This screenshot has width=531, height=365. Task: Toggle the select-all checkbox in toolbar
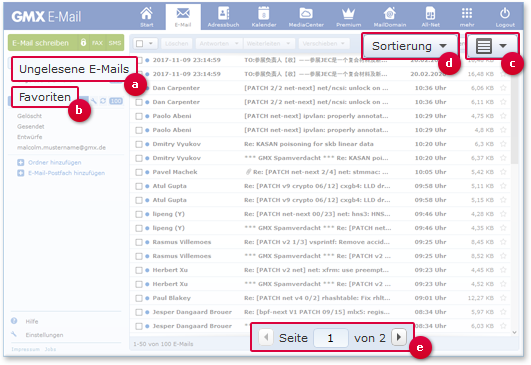(140, 43)
